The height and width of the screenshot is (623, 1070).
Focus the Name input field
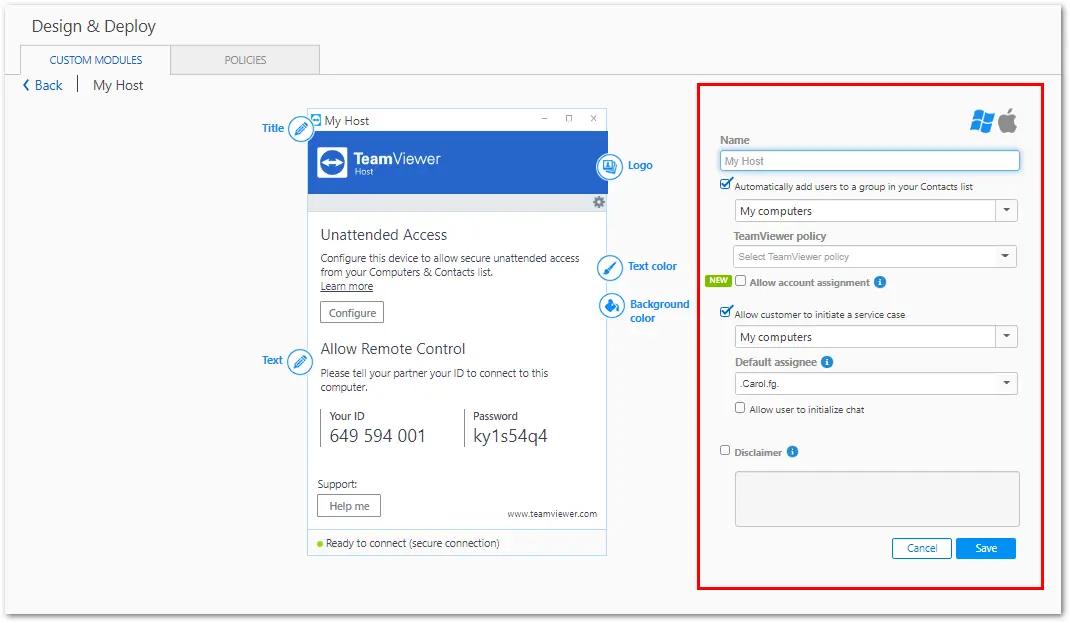tap(869, 161)
